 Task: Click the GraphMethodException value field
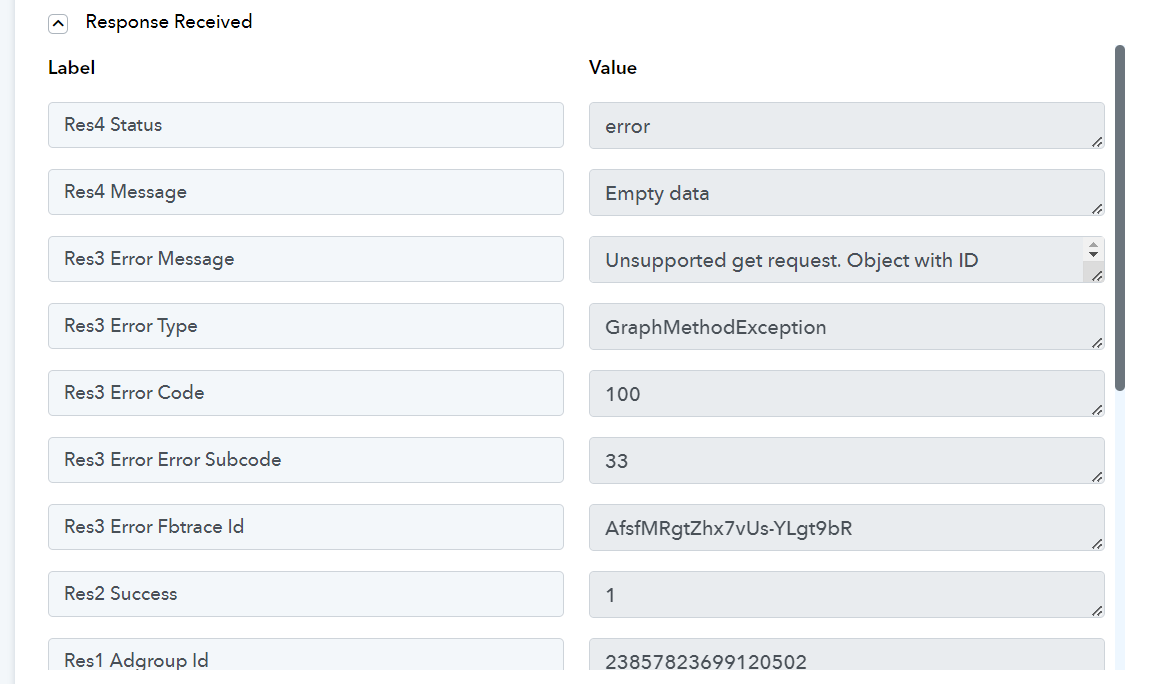coord(846,327)
